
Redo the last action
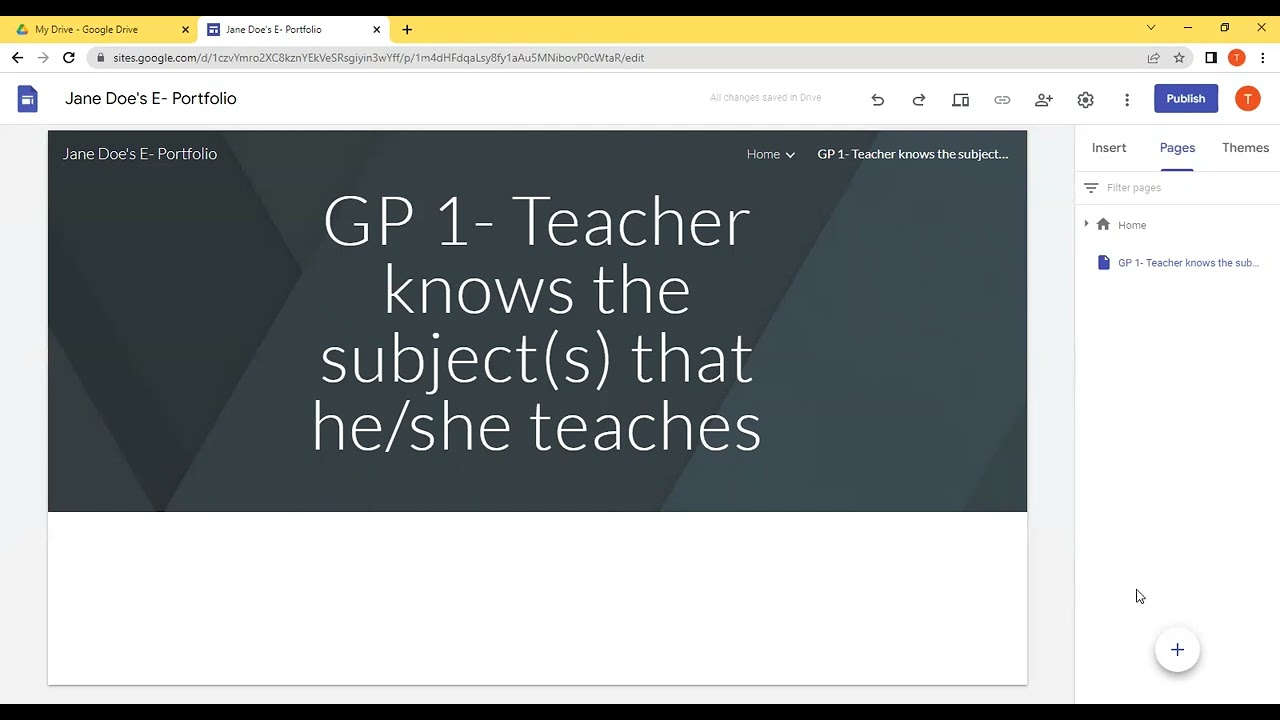[x=919, y=99]
